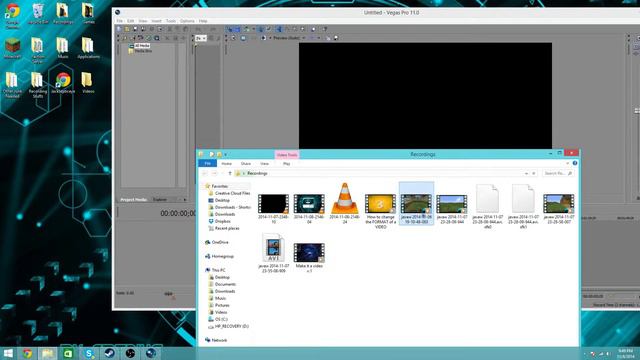The image size is (640, 360).
Task: Select Creative Cloud Files in Favorites
Action: click(229, 193)
